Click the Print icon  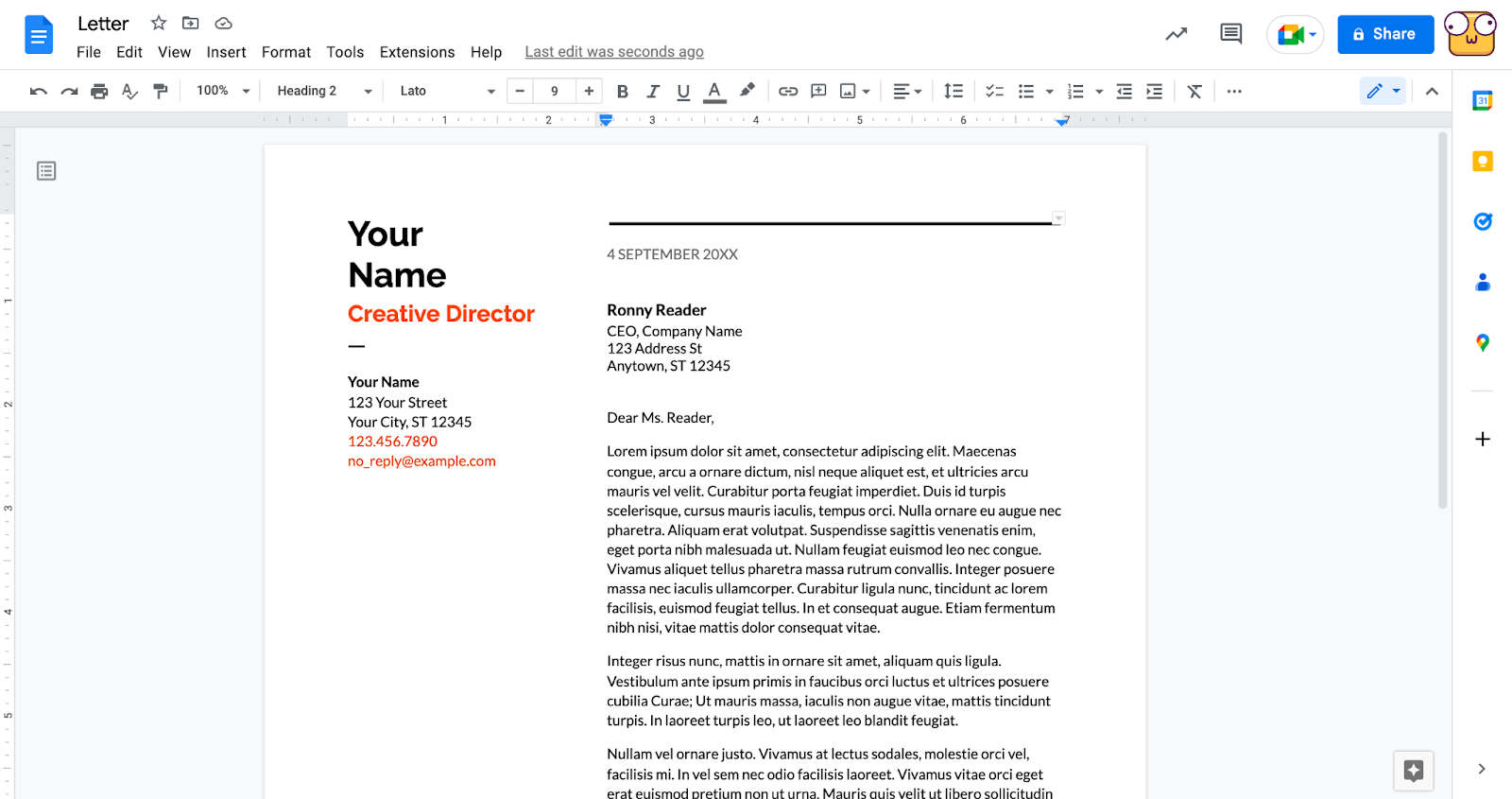coord(99,92)
